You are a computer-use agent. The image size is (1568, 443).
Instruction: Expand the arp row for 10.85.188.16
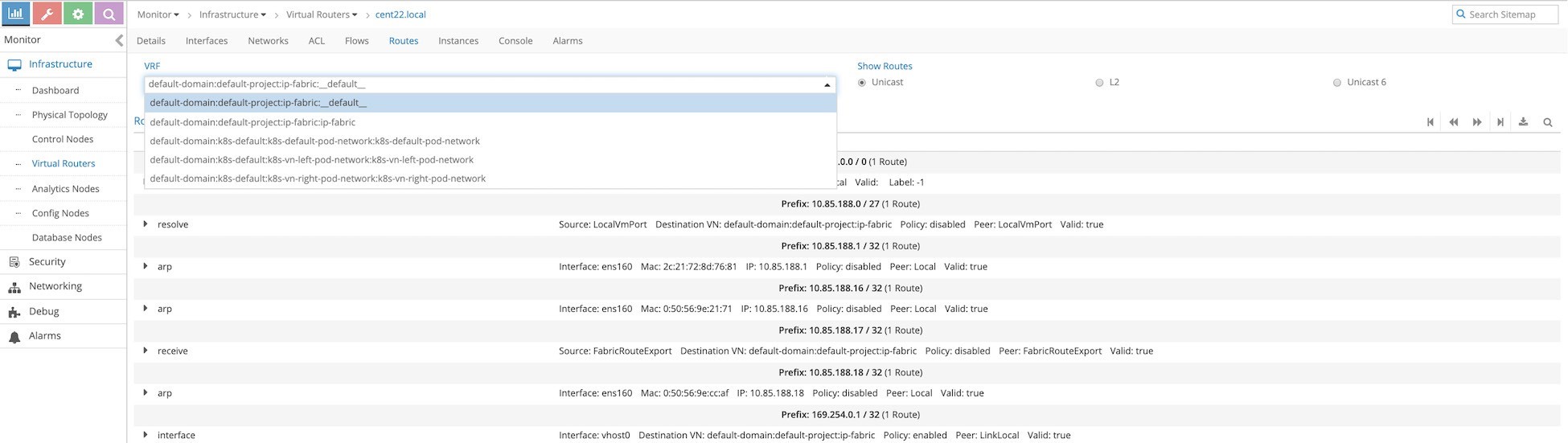click(146, 309)
